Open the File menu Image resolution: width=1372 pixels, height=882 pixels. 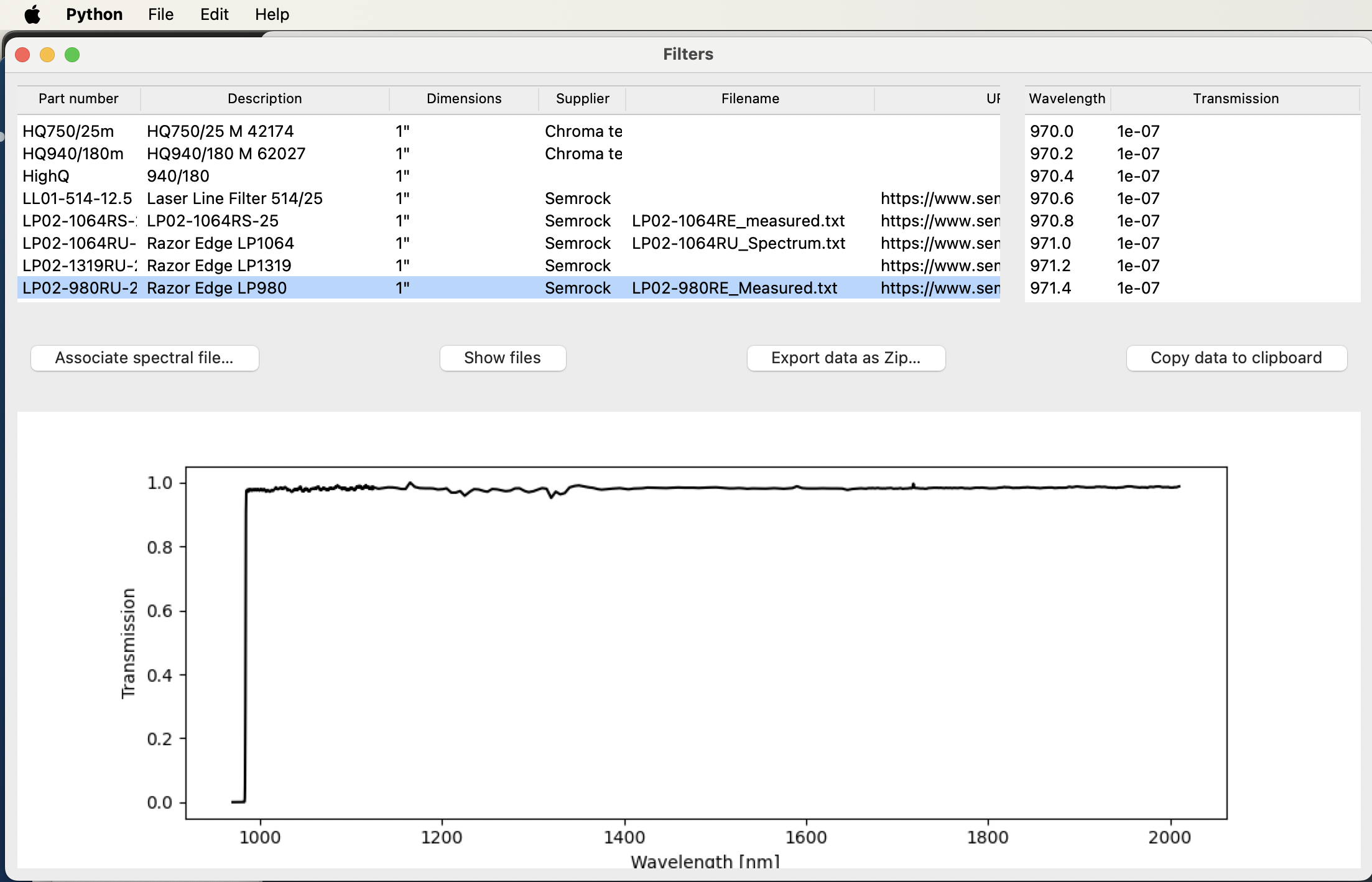[160, 14]
